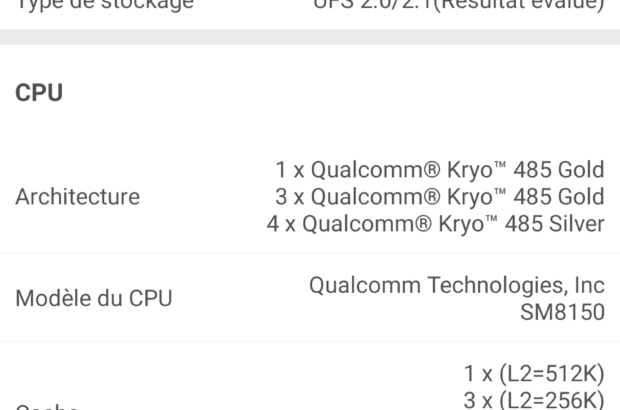Tap the L2=512K text inside the parentheses
This screenshot has width=620, height=410.
(548, 375)
